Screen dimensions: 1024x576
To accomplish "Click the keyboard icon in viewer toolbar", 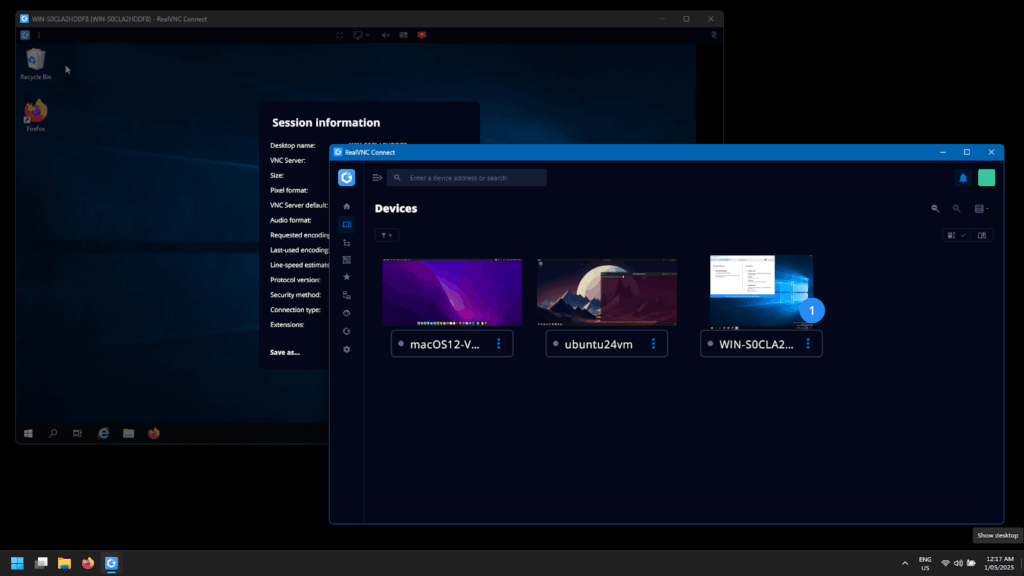I will [x=404, y=35].
